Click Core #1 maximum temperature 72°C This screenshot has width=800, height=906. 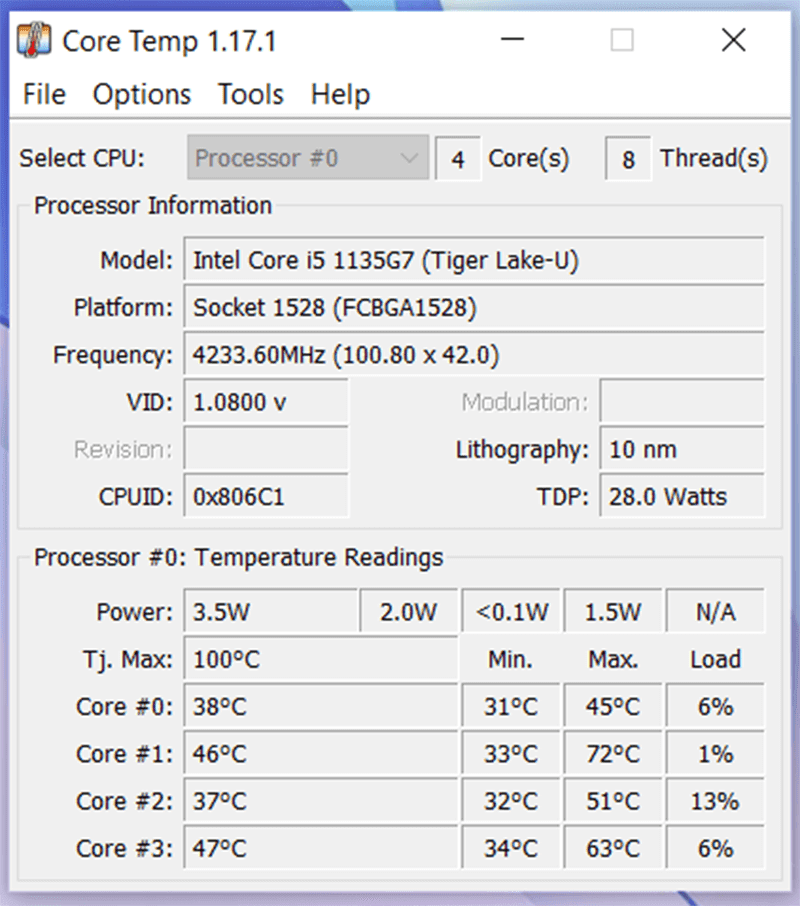(x=613, y=754)
